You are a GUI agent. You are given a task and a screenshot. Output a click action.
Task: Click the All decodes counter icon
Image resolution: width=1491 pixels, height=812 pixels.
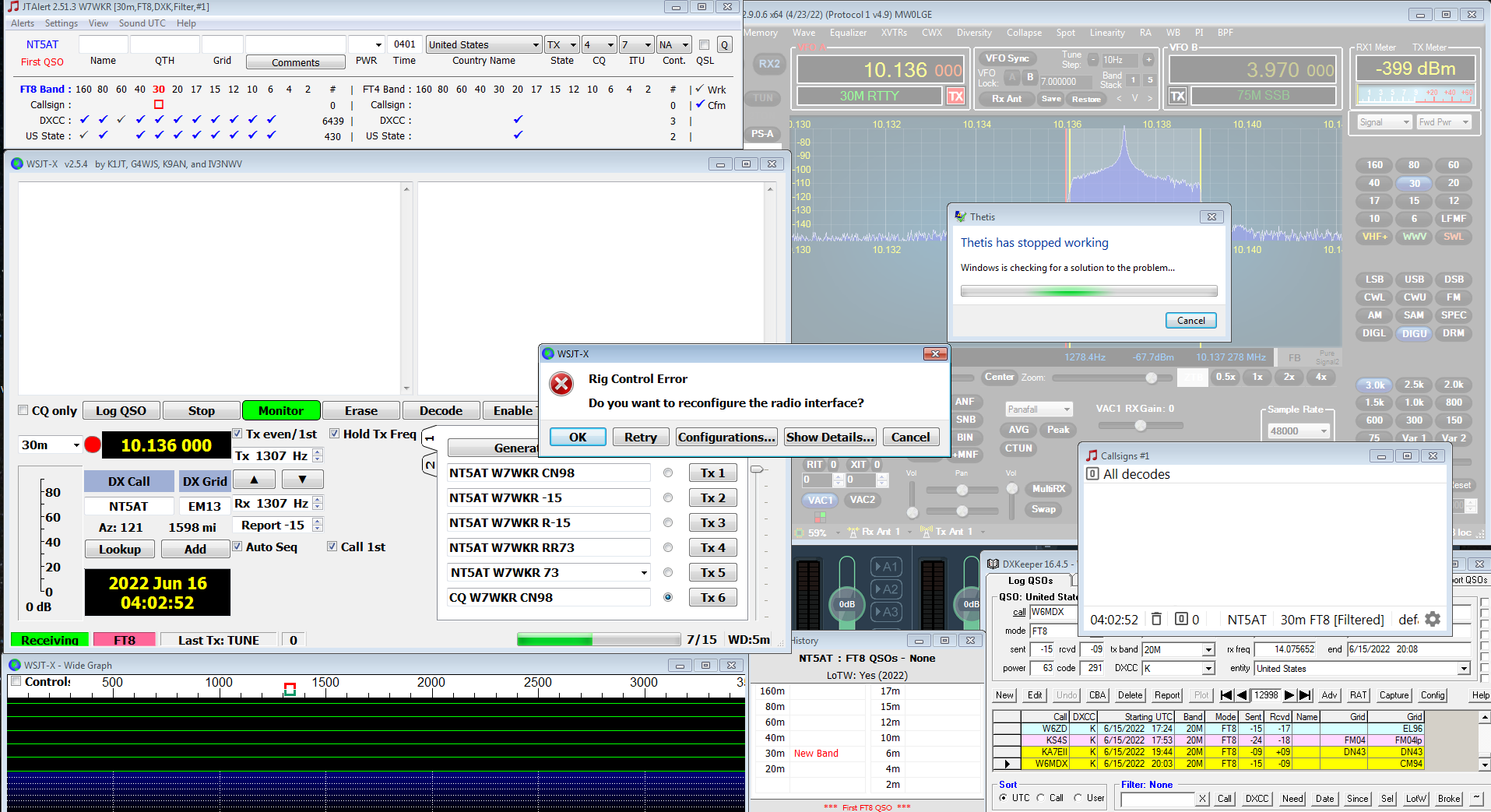[x=1092, y=473]
